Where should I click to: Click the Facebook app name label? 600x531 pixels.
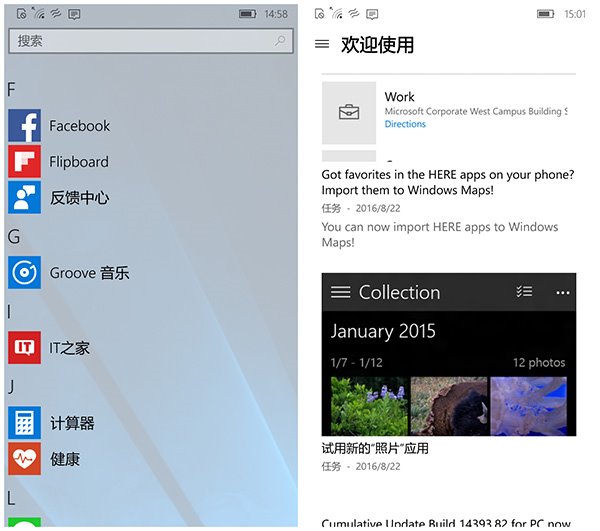(80, 126)
